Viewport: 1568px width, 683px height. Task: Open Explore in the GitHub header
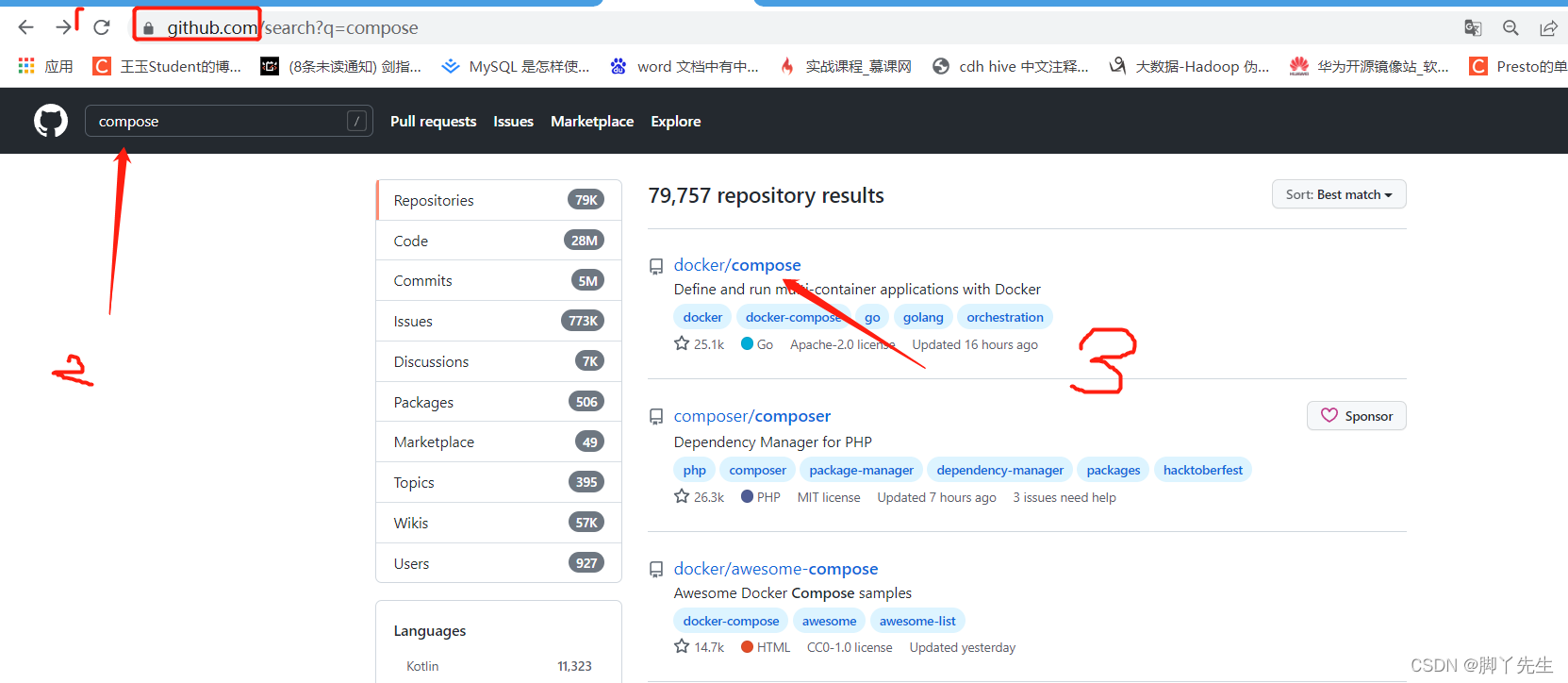click(x=676, y=121)
